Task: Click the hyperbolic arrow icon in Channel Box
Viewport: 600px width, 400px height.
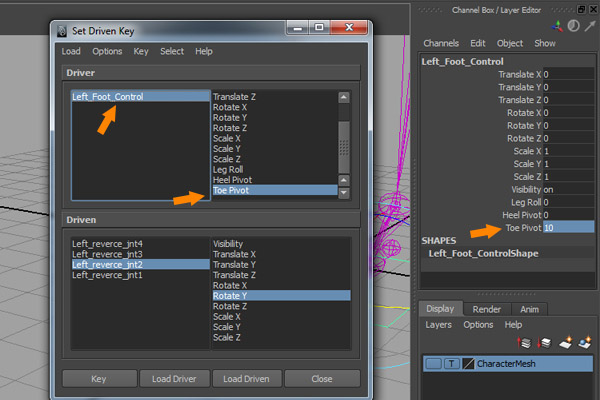Action: (590, 26)
